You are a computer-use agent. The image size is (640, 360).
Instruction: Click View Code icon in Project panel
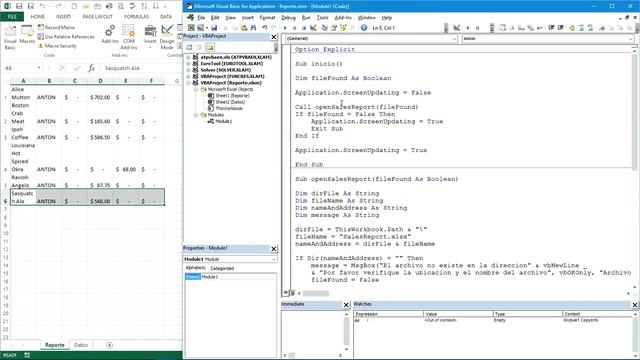pos(189,47)
